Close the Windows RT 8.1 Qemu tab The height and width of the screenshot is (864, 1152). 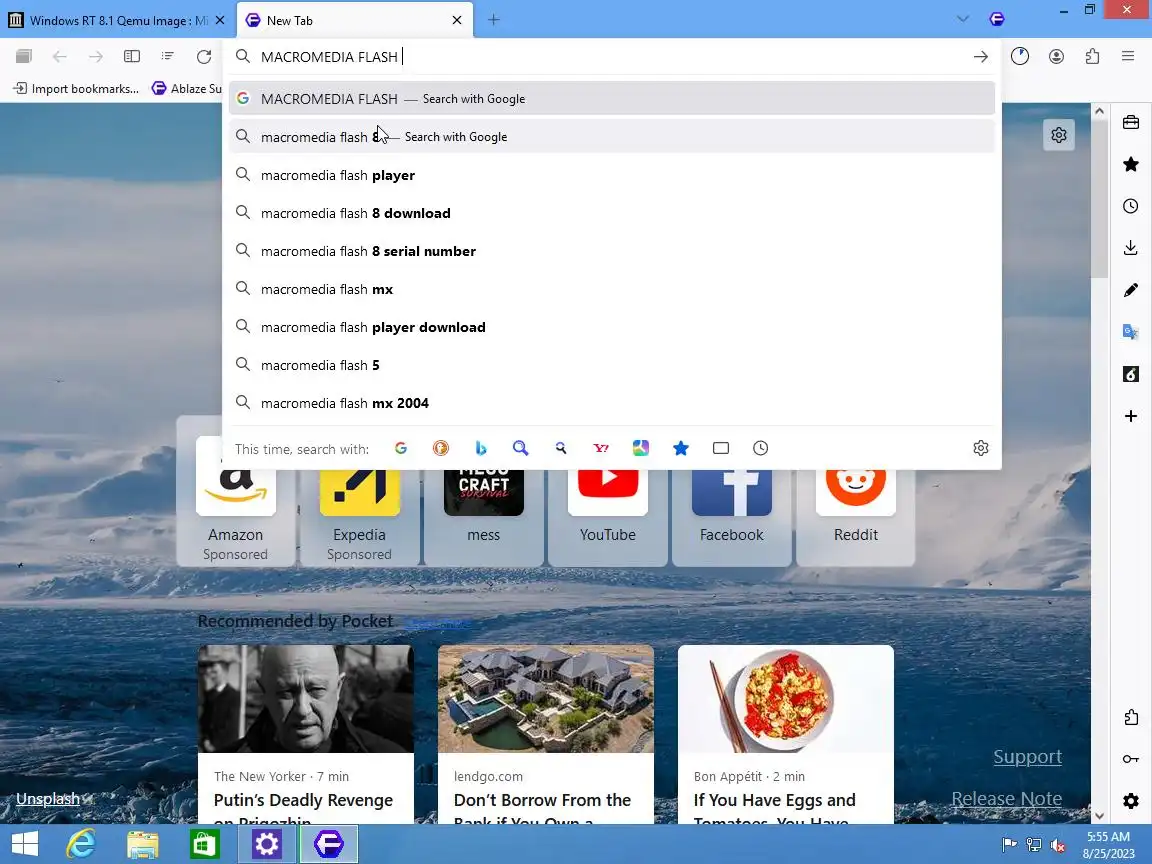[x=220, y=21]
